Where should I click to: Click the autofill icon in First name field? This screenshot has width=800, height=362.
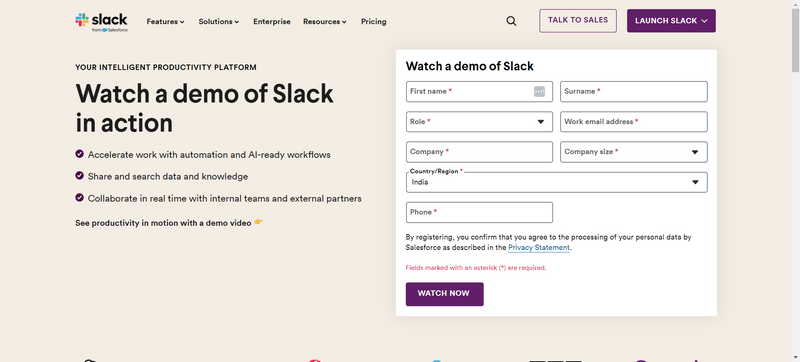coord(539,91)
